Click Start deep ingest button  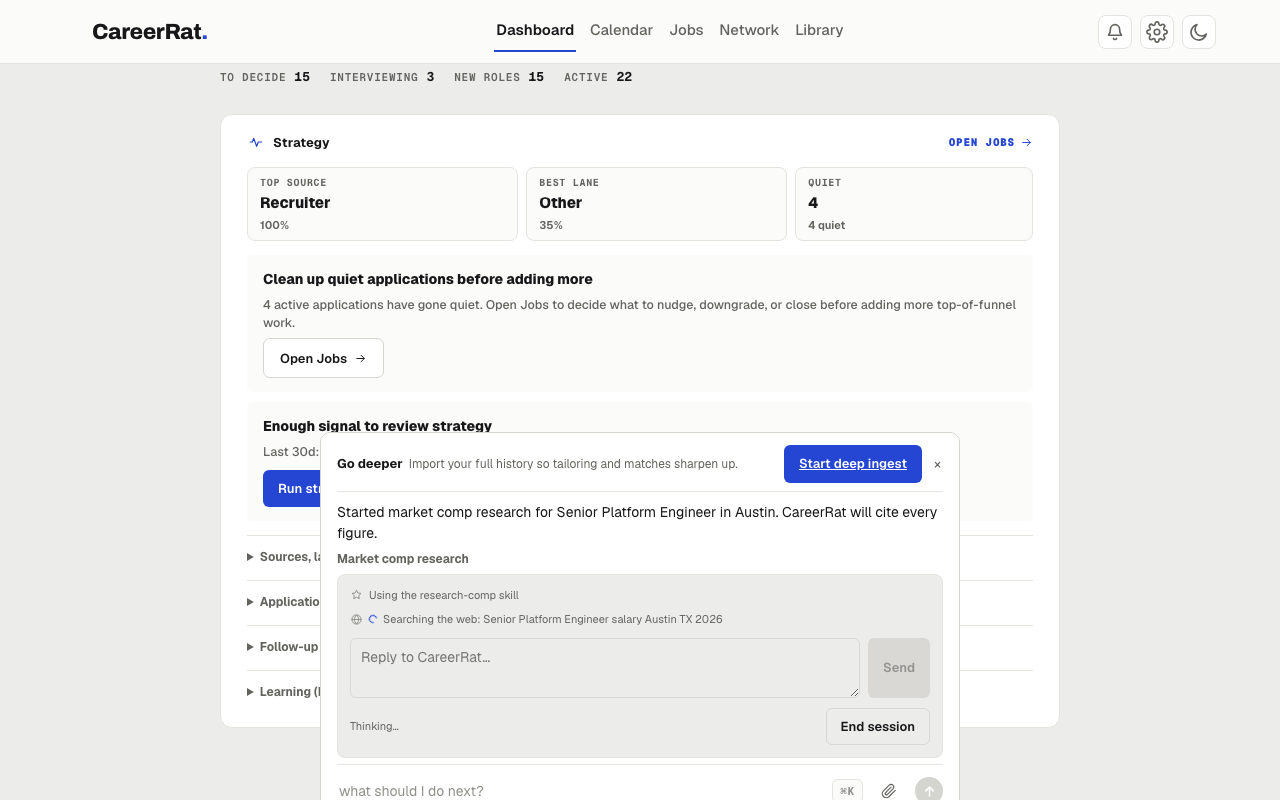coord(853,464)
